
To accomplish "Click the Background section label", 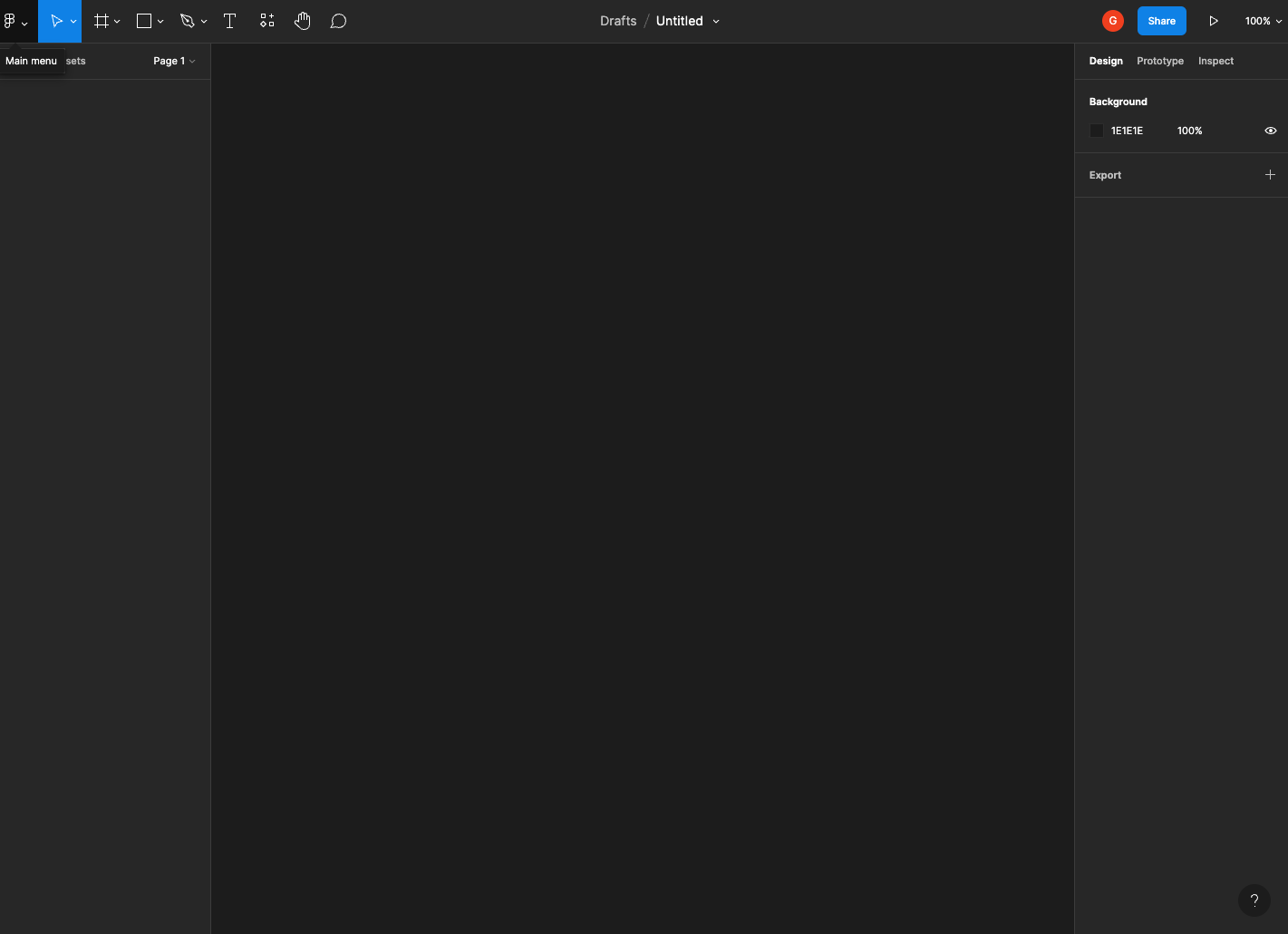I will point(1119,102).
